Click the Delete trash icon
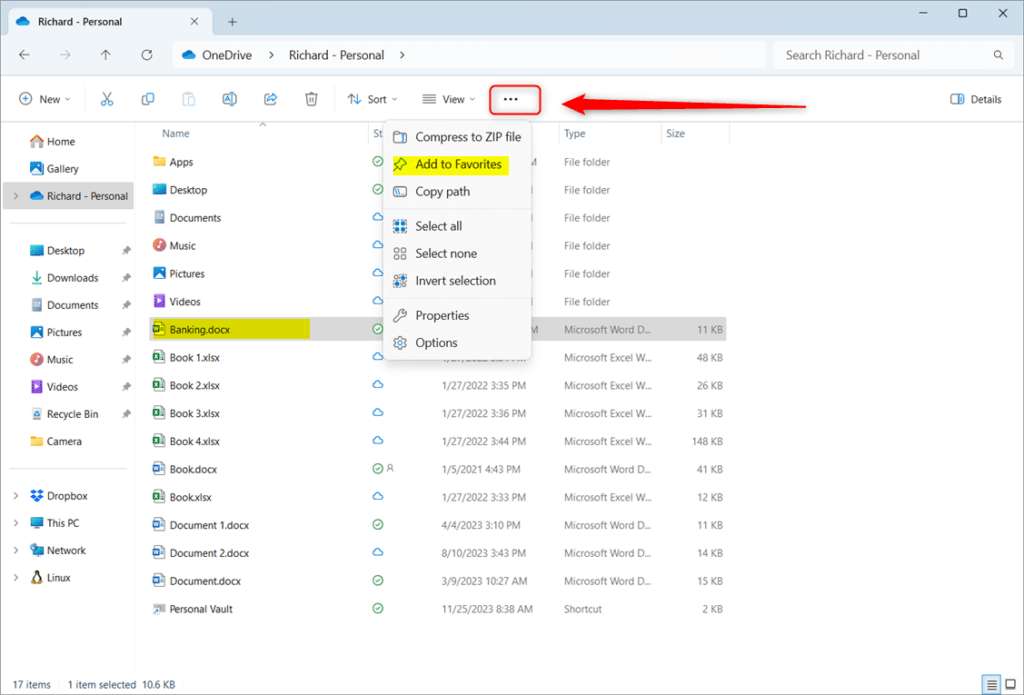1024x695 pixels. [x=311, y=99]
